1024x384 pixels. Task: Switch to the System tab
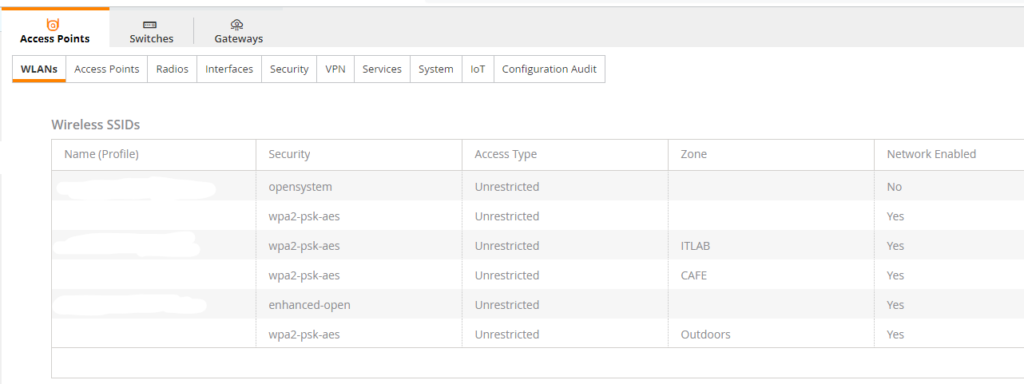pos(436,69)
